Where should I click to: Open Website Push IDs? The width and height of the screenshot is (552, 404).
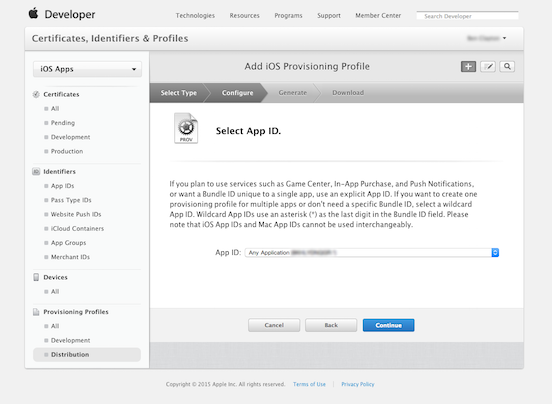76,214
